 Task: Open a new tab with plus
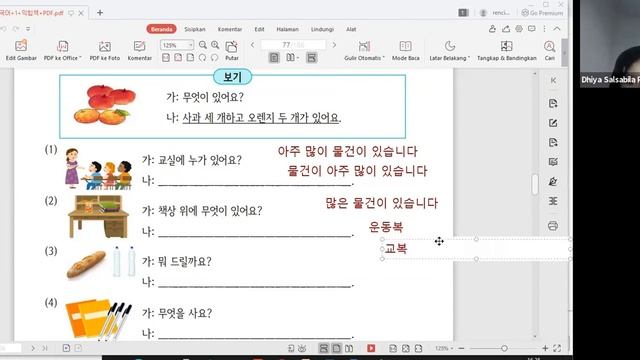(100, 13)
